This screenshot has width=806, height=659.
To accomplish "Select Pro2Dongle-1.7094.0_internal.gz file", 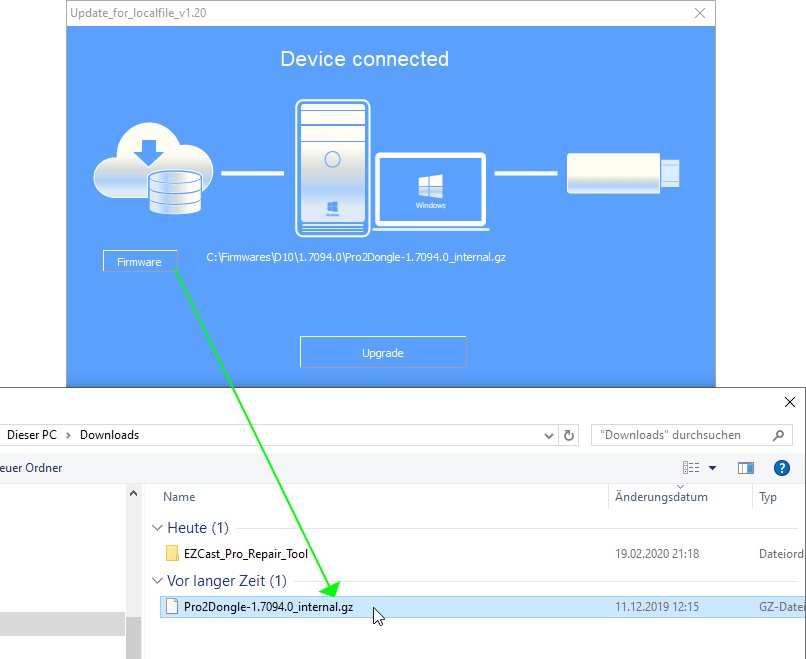I will [x=483, y=607].
